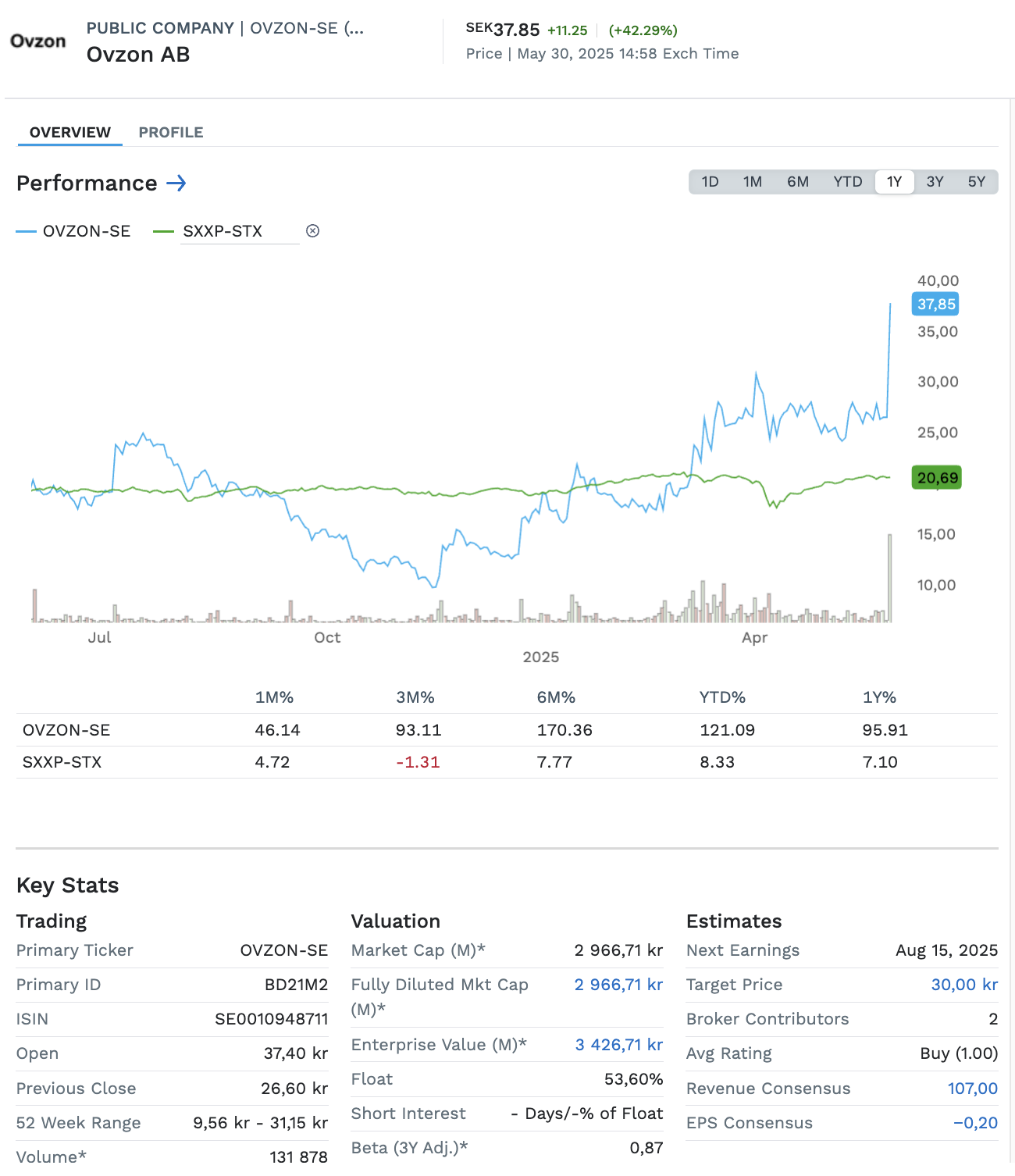The height and width of the screenshot is (1176, 1015).
Task: Click the Float value 53,60%
Action: click(x=634, y=1079)
